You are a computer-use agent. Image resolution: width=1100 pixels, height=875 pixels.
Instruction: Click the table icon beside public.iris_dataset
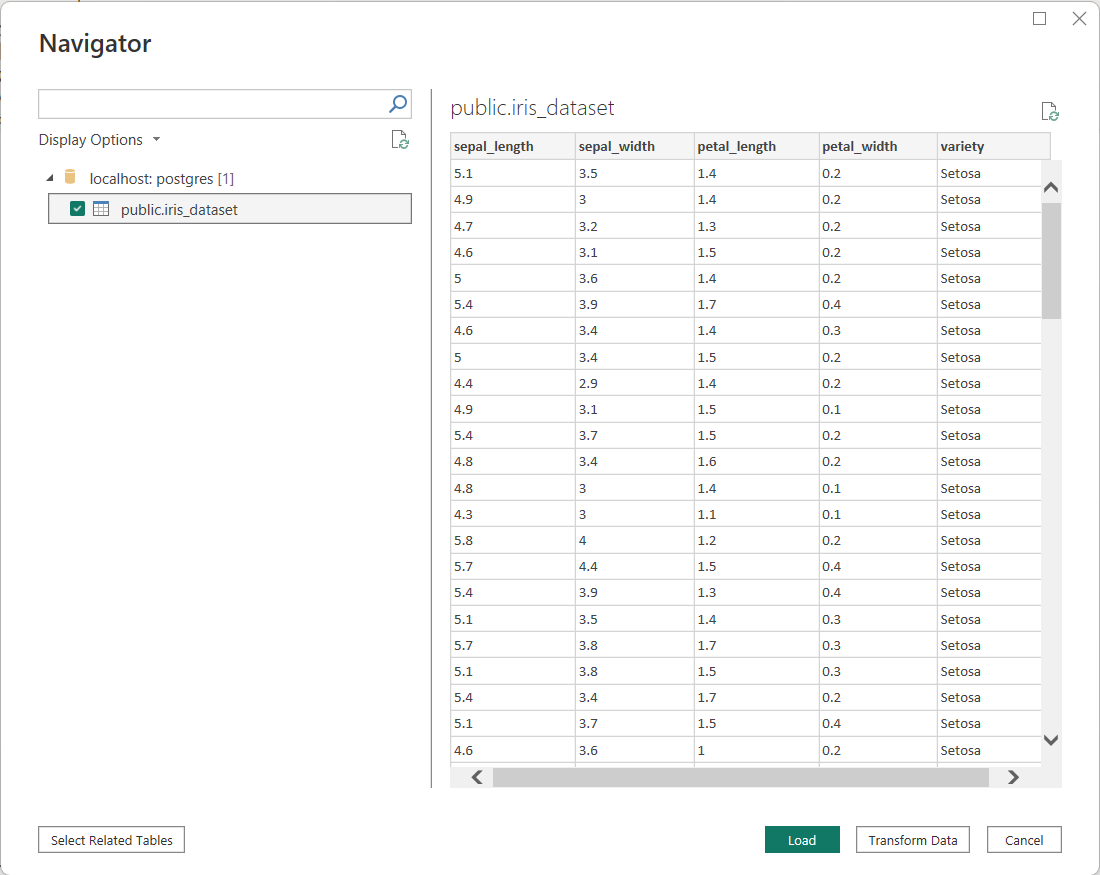click(x=101, y=209)
